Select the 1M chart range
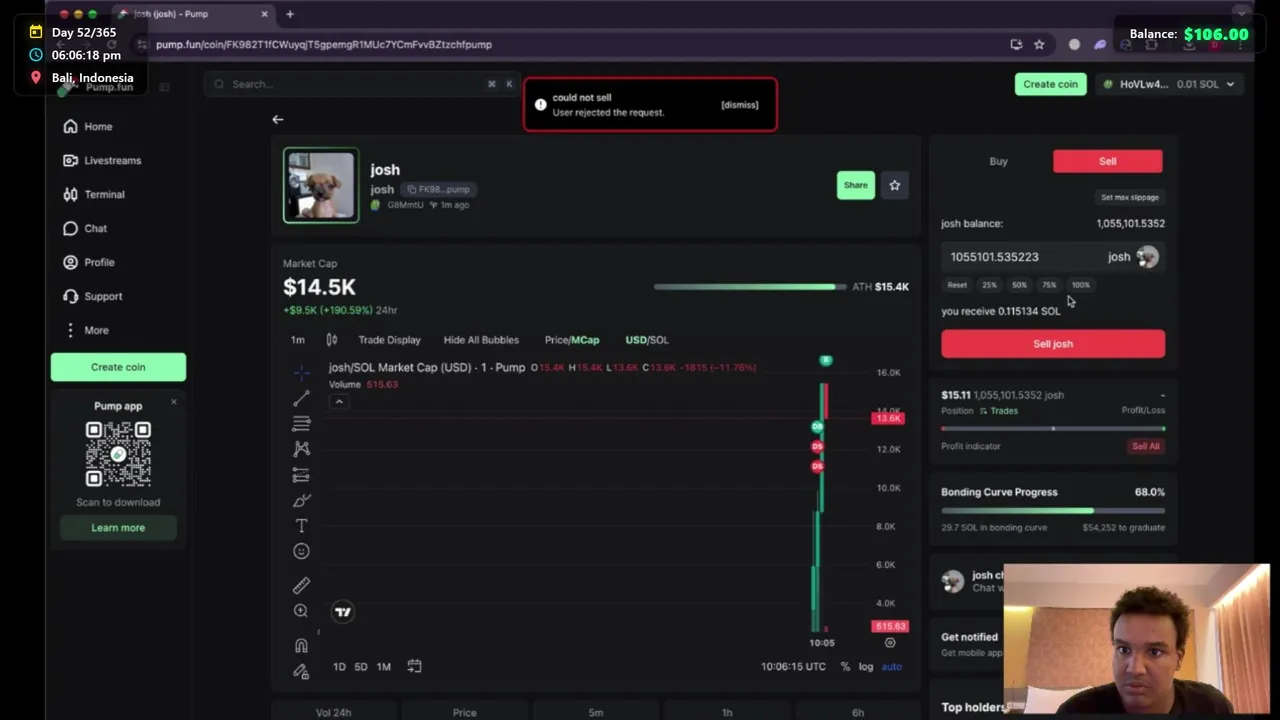 (383, 667)
